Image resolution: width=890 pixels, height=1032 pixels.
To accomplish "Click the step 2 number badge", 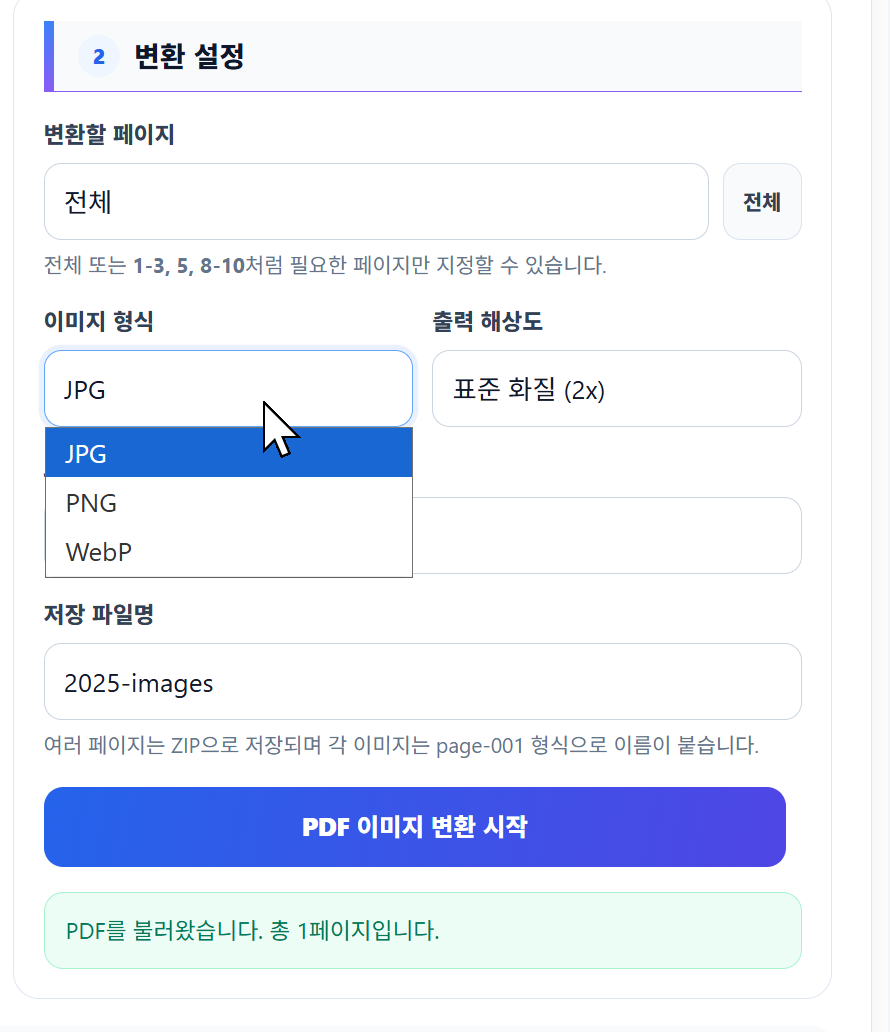I will tap(99, 57).
